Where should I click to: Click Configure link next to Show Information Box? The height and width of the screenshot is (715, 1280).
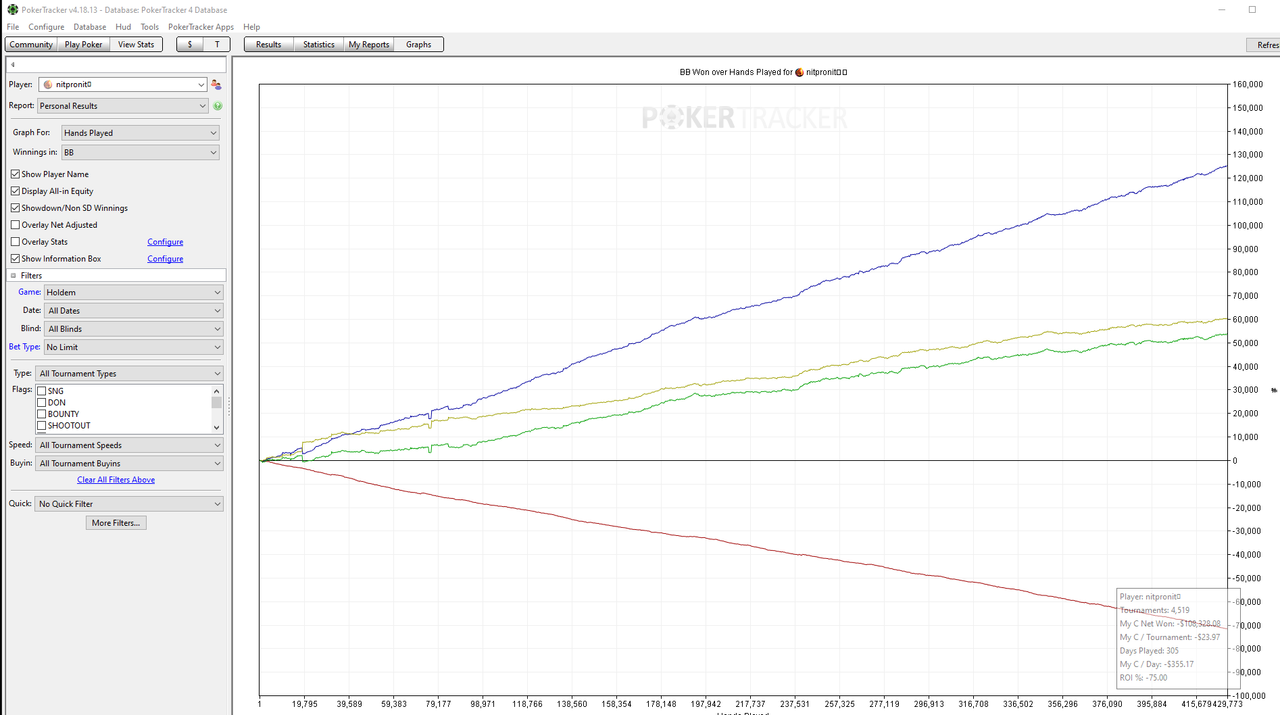(x=165, y=259)
